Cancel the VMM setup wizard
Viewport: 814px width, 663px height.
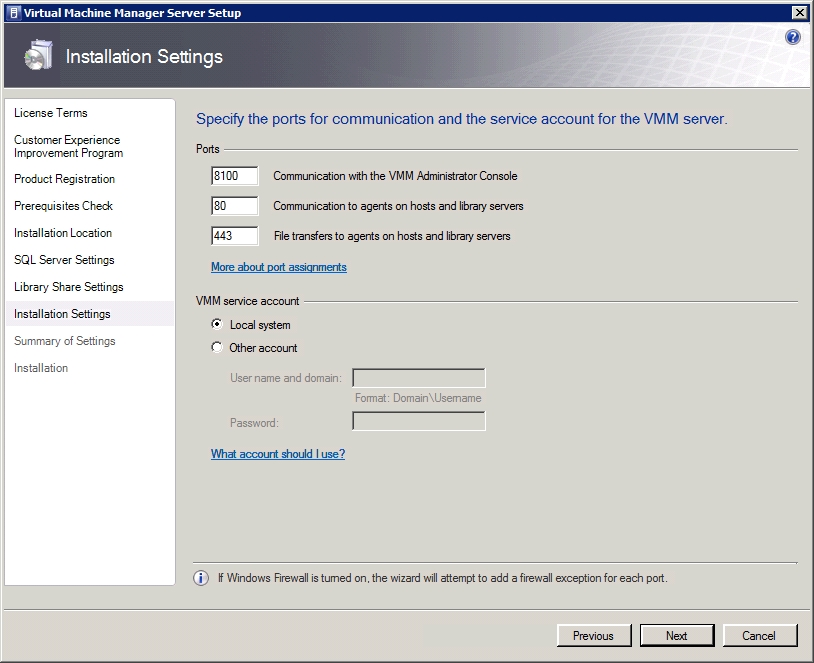(x=760, y=635)
